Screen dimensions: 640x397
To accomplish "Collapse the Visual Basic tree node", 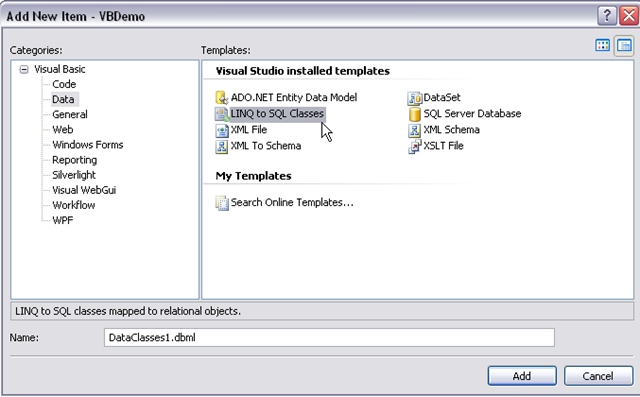I will click(x=24, y=69).
